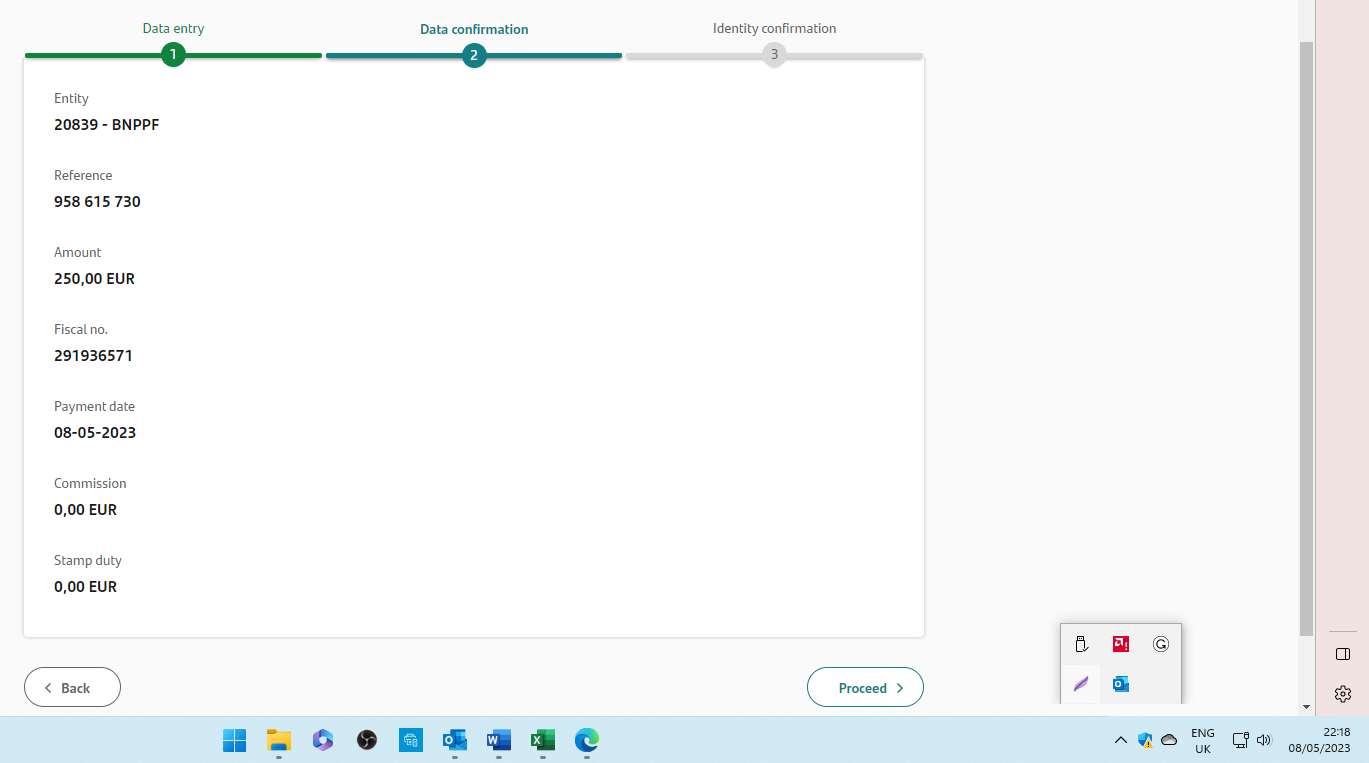Open Outlook from the taskbar

(454, 740)
